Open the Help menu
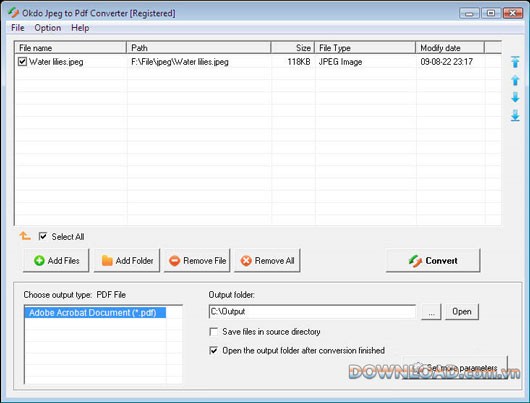Image resolution: width=530 pixels, height=403 pixels. (x=80, y=28)
